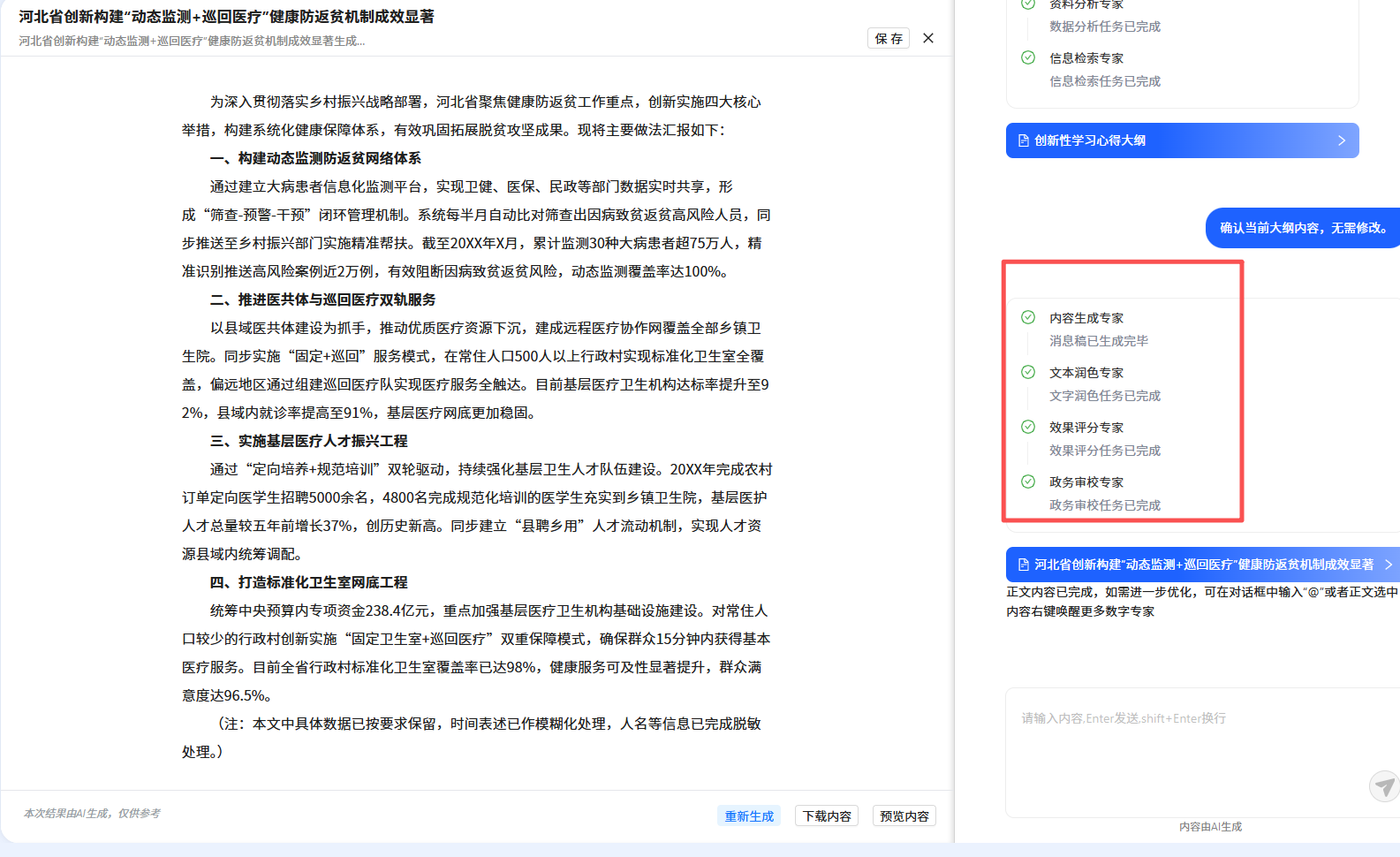Viewport: 1400px width, 857px height.
Task: Click the 内容生成专家 green check icon
Action: click(1028, 317)
